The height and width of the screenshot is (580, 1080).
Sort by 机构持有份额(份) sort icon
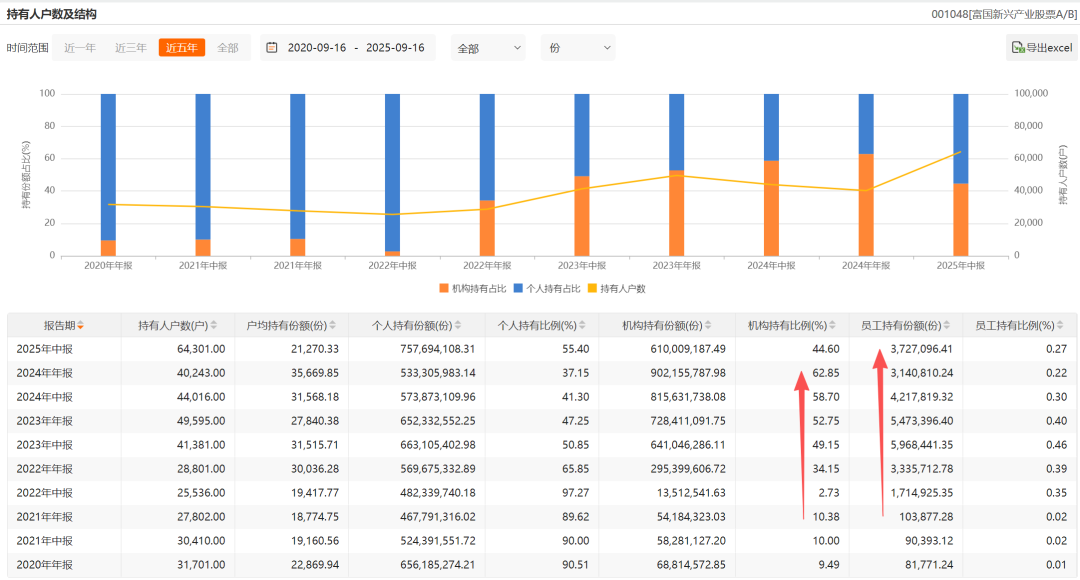706,326
